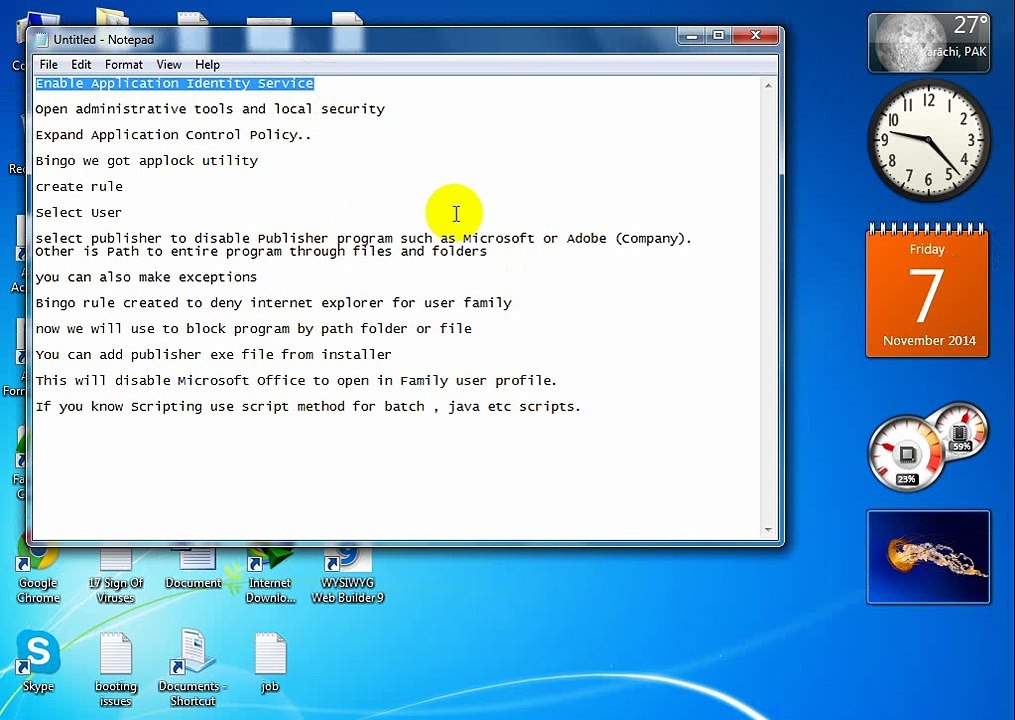This screenshot has width=1015, height=720.
Task: Select the Documents - Shortcut icon
Action: tap(192, 668)
